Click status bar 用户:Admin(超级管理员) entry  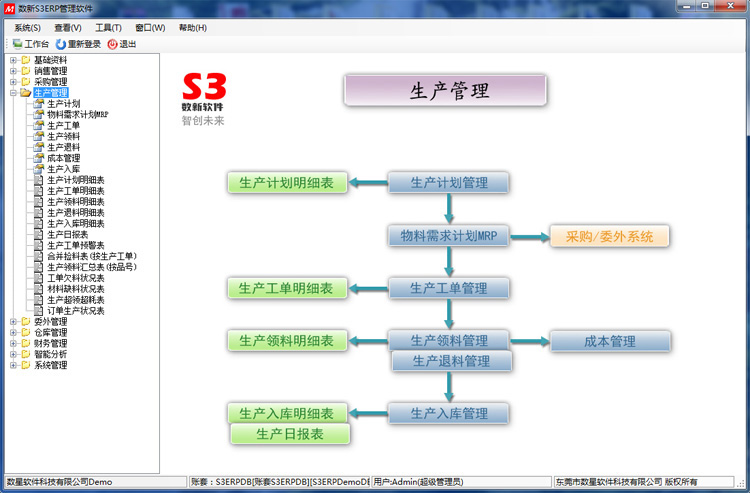click(461, 482)
